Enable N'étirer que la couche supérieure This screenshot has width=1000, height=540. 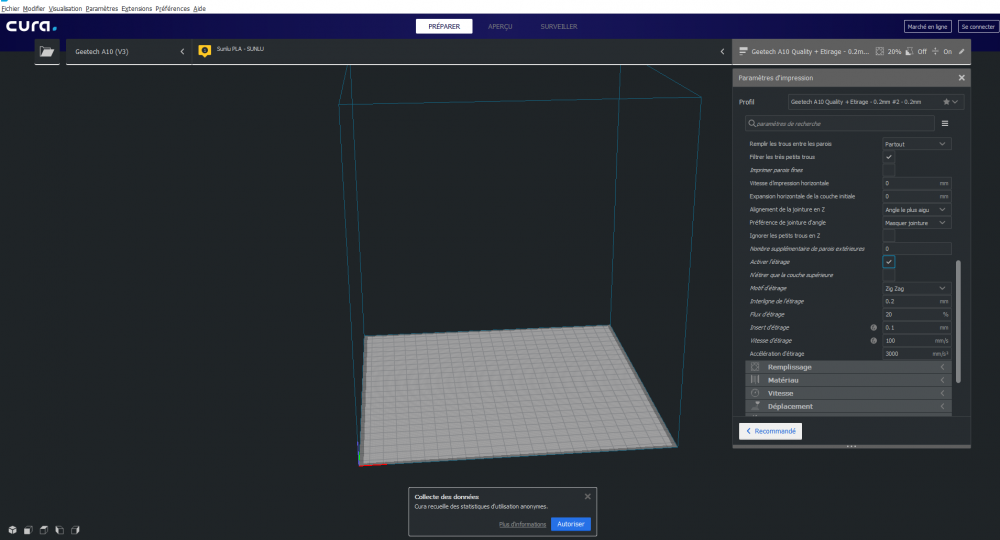coord(889,275)
